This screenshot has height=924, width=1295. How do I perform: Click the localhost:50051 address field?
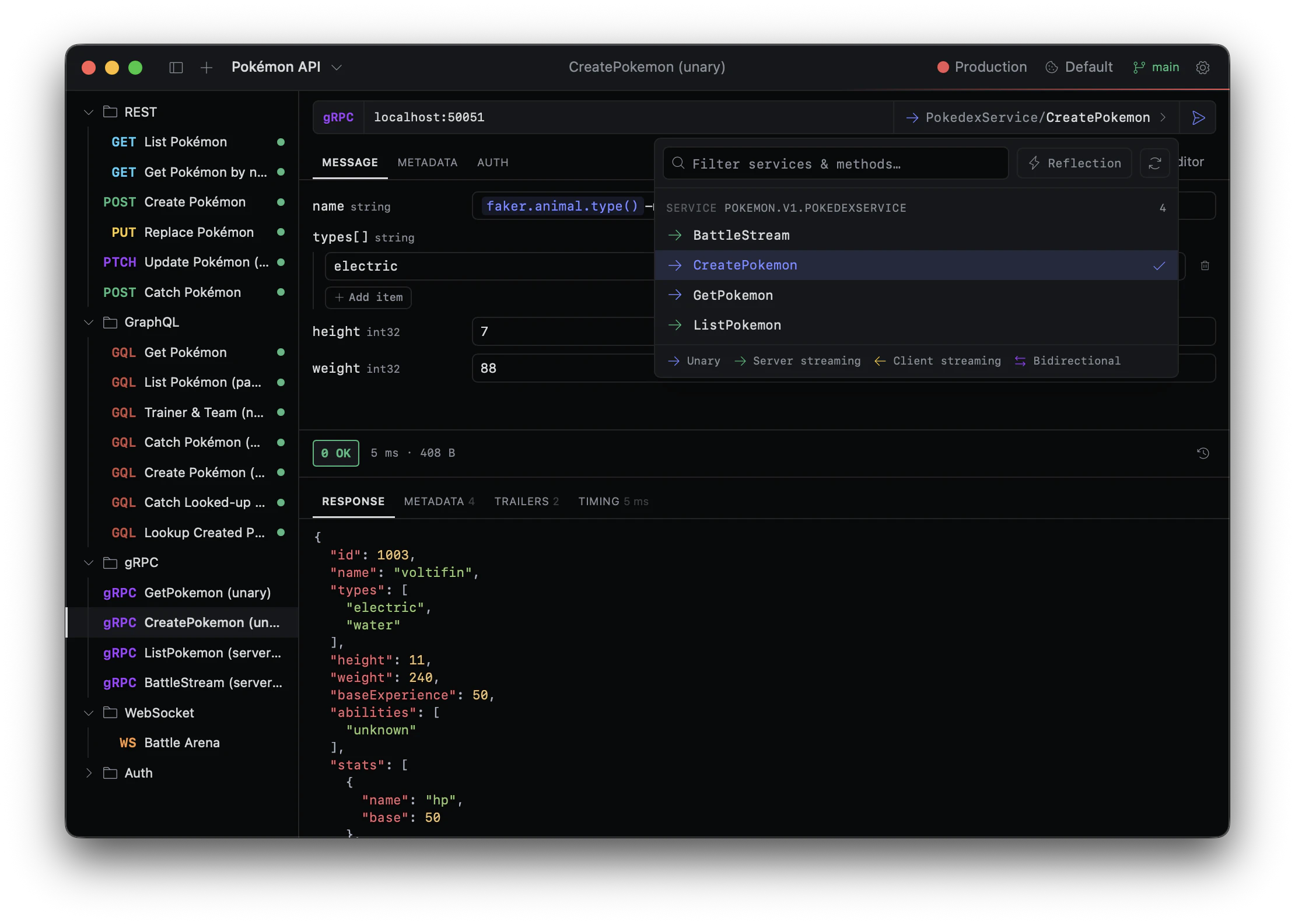[x=629, y=118]
